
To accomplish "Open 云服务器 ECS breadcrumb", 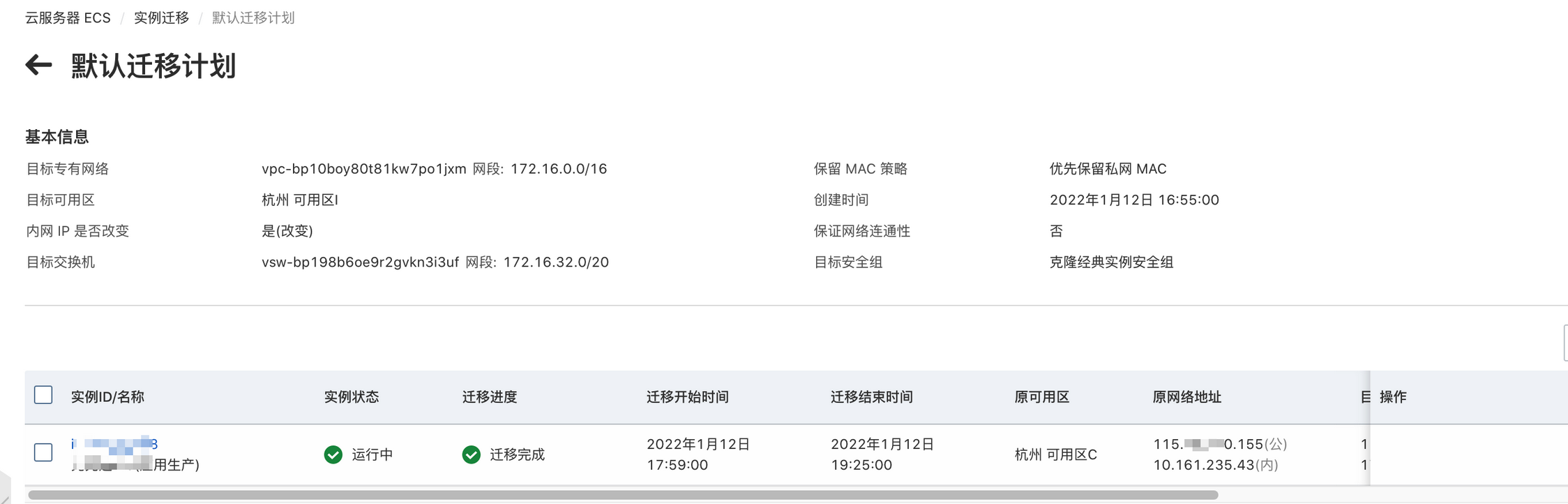I will click(x=68, y=17).
